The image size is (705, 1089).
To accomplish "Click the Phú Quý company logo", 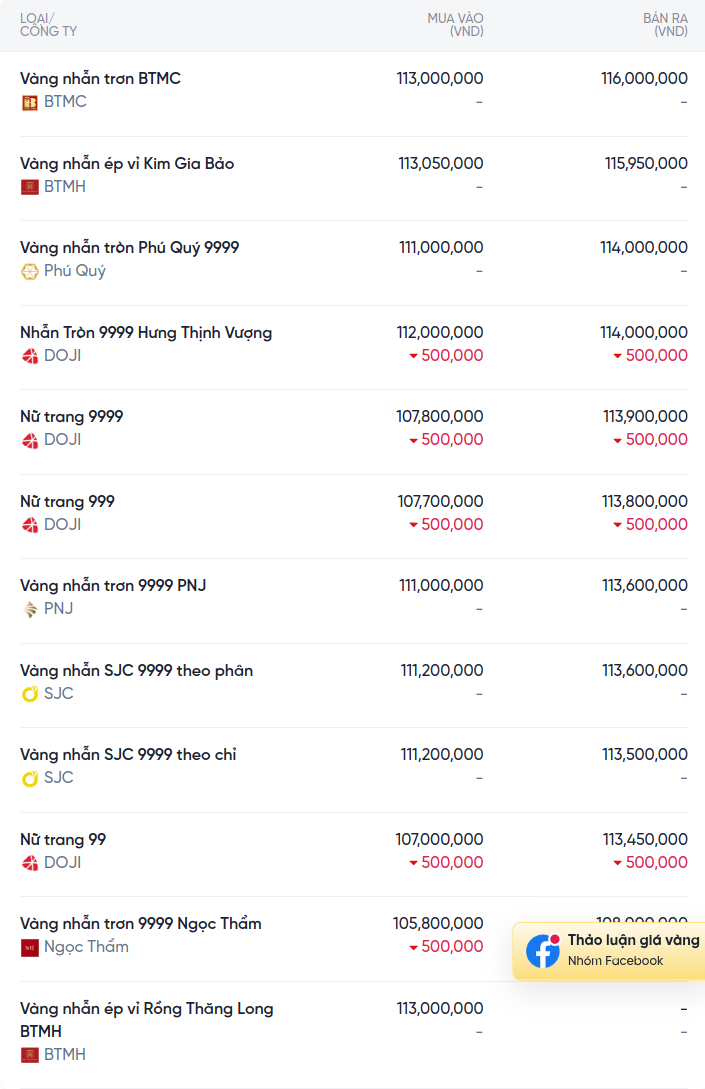I will click(30, 271).
